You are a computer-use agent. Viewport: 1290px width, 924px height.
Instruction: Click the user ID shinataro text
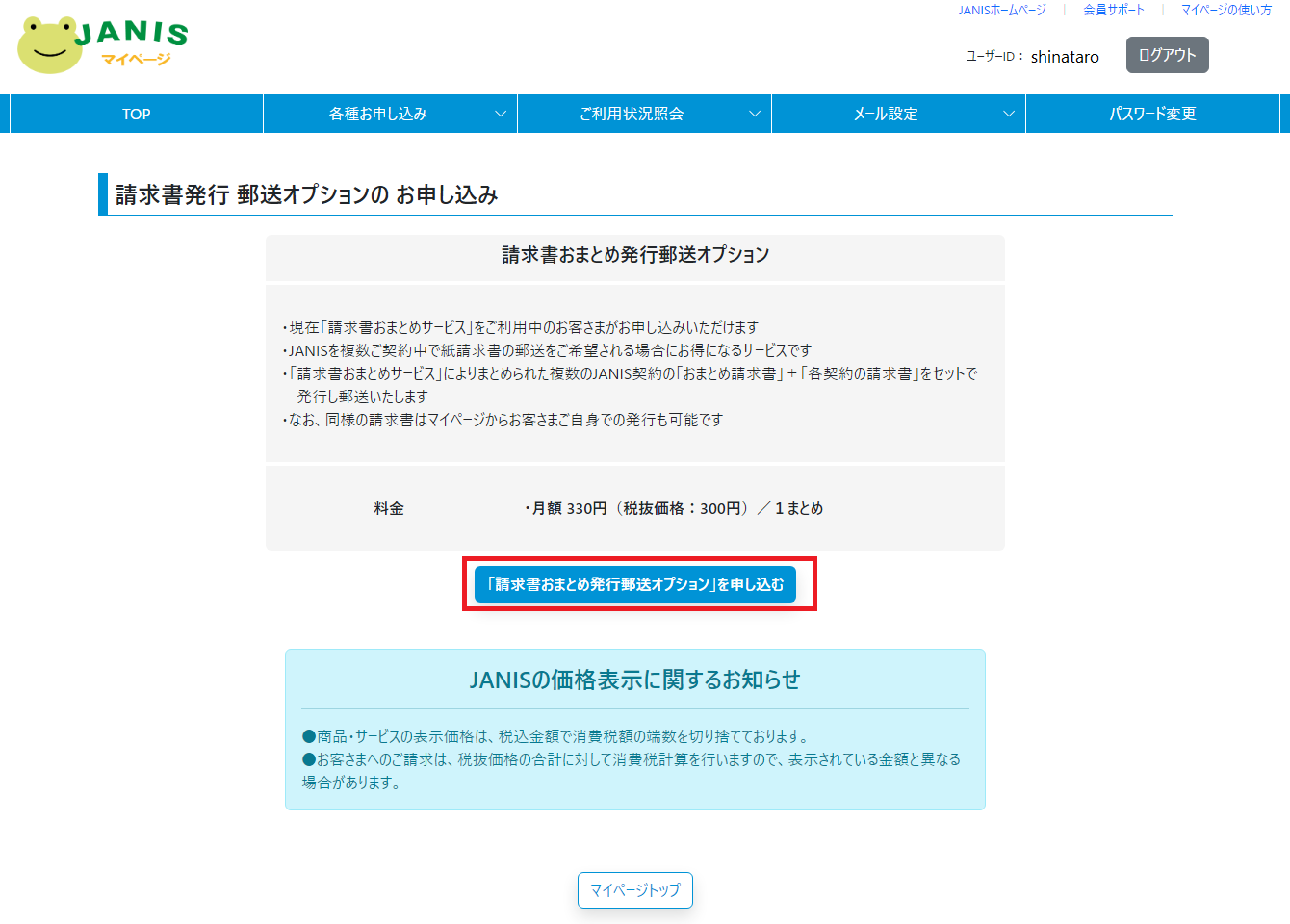[x=1065, y=57]
